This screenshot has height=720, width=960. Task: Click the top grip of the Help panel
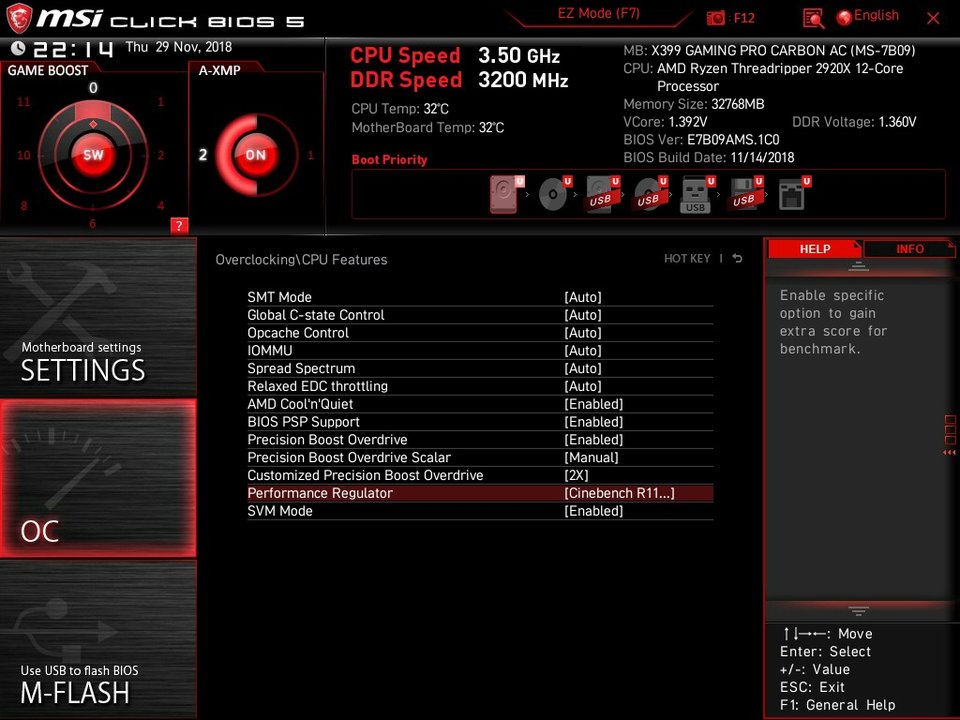(x=858, y=266)
